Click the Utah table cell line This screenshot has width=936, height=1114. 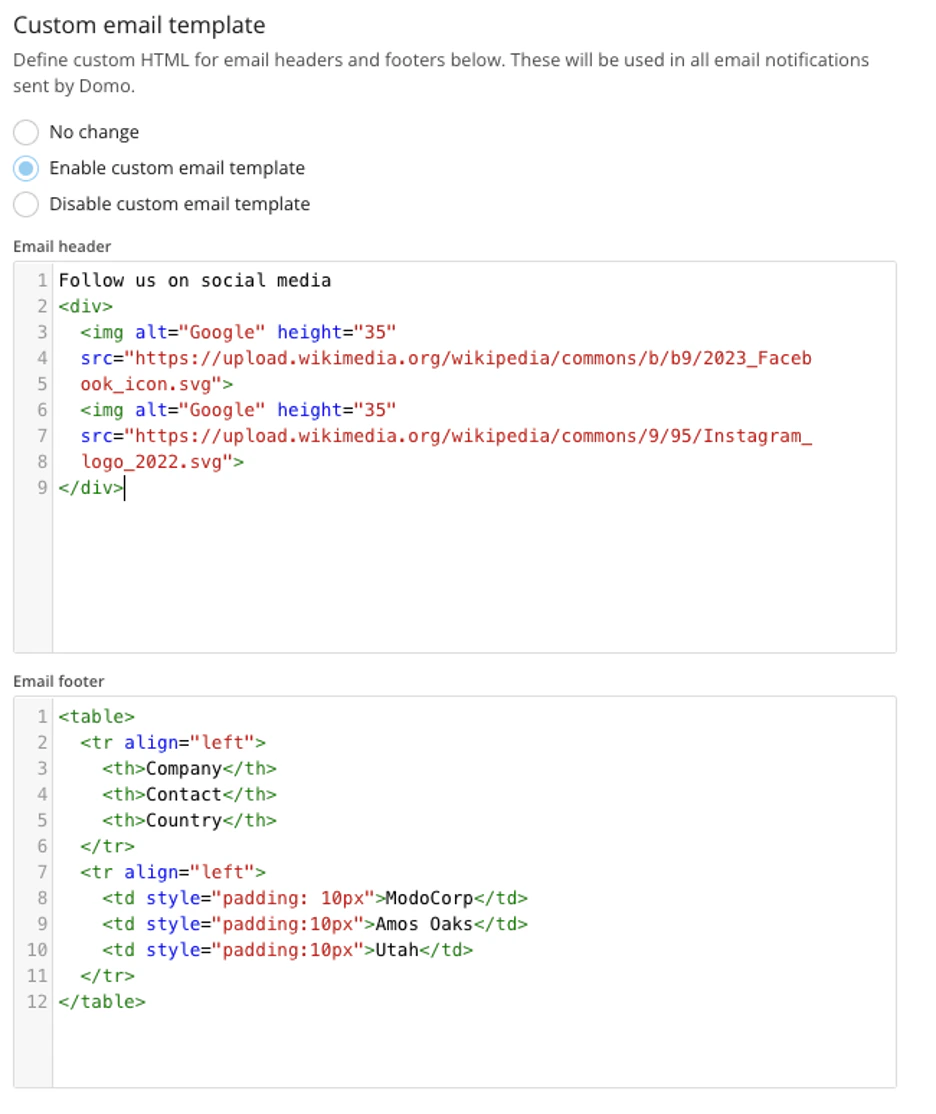point(287,950)
